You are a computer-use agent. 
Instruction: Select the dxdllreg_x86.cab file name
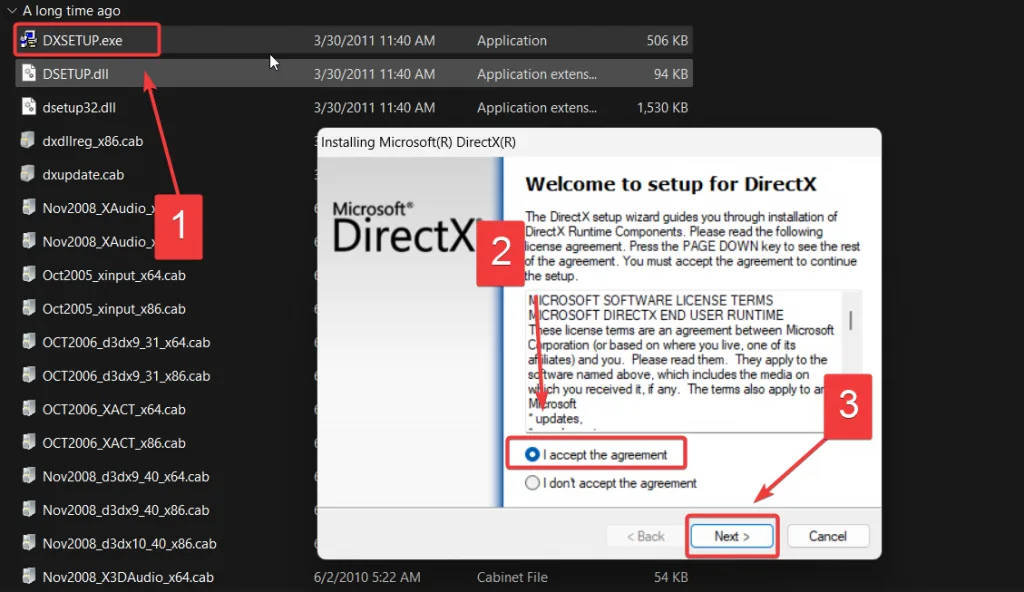[93, 141]
